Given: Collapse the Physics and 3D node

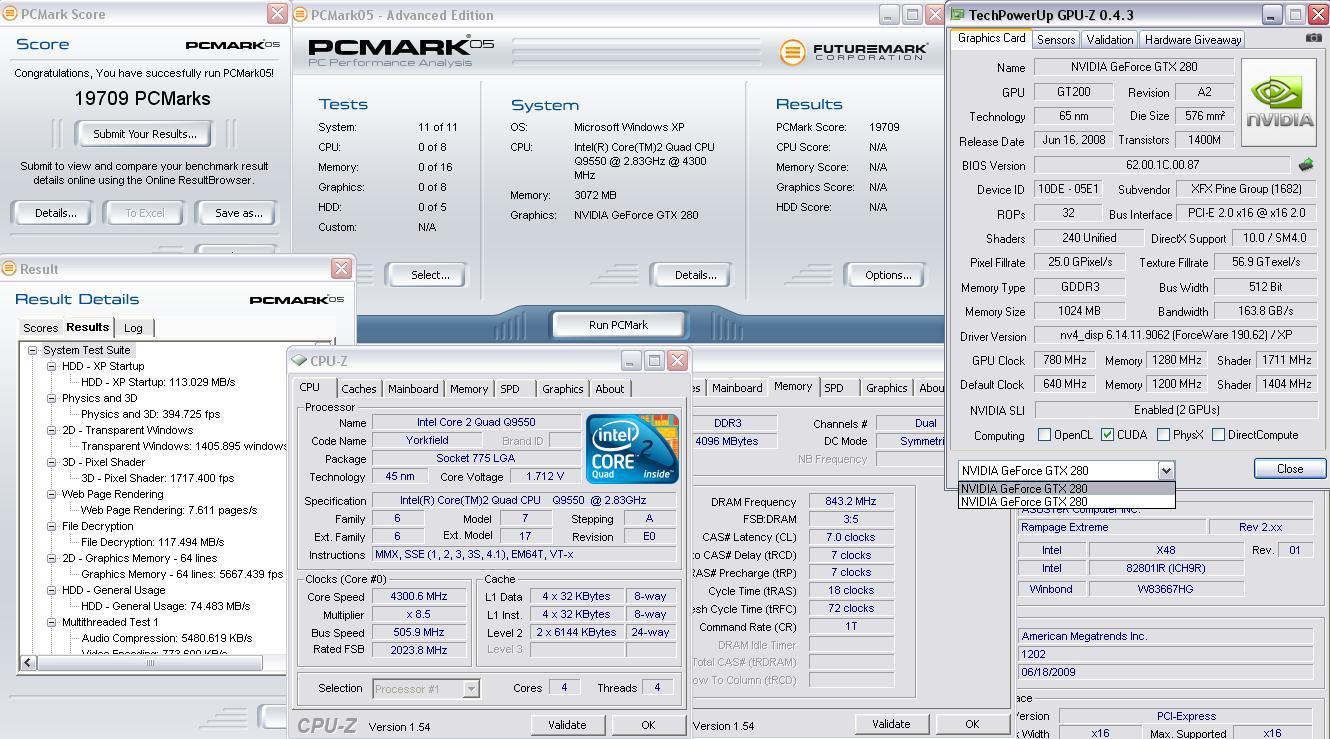Looking at the screenshot, I should [51, 398].
